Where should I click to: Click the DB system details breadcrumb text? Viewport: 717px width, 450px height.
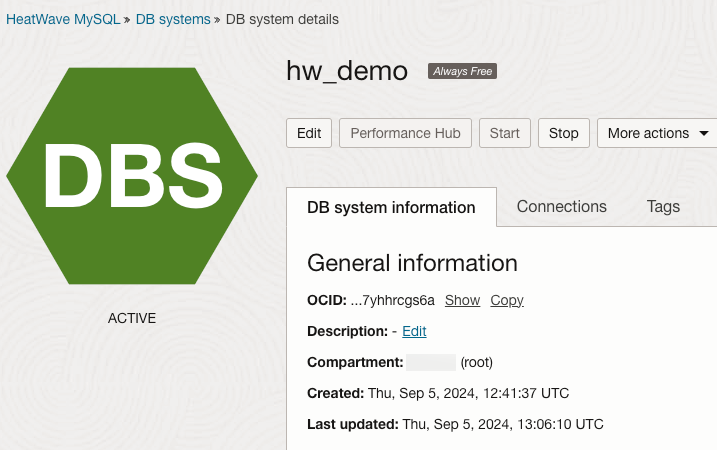(282, 19)
